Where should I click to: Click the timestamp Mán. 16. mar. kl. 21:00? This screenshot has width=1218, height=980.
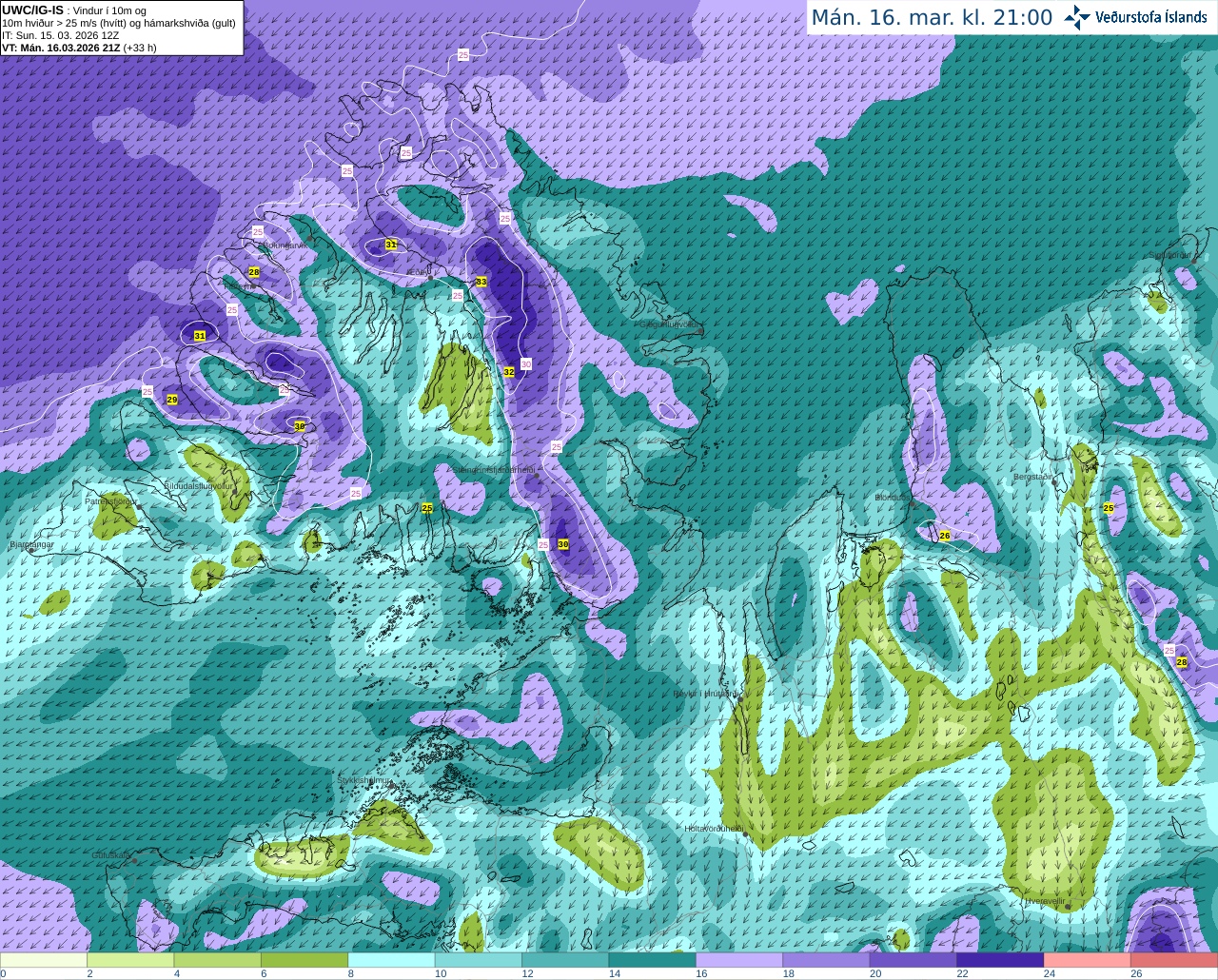(x=932, y=18)
